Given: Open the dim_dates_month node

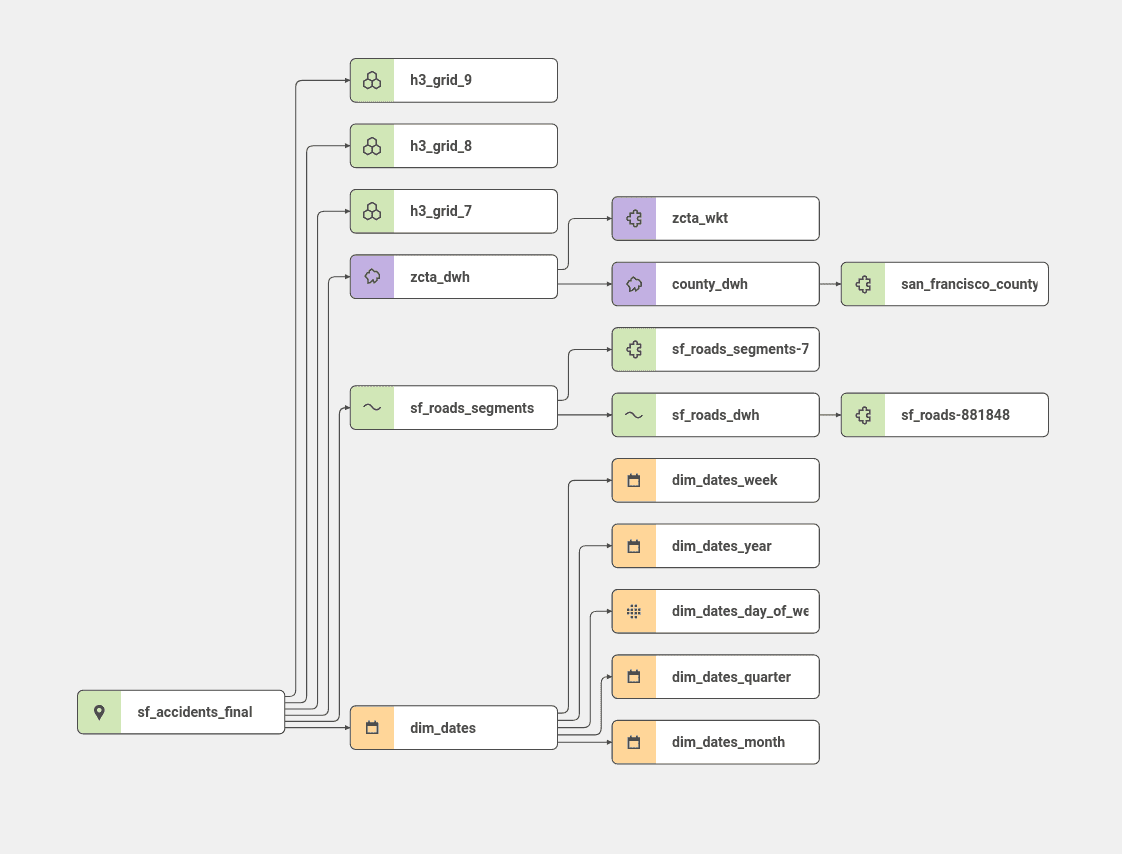Looking at the screenshot, I should pos(715,741).
